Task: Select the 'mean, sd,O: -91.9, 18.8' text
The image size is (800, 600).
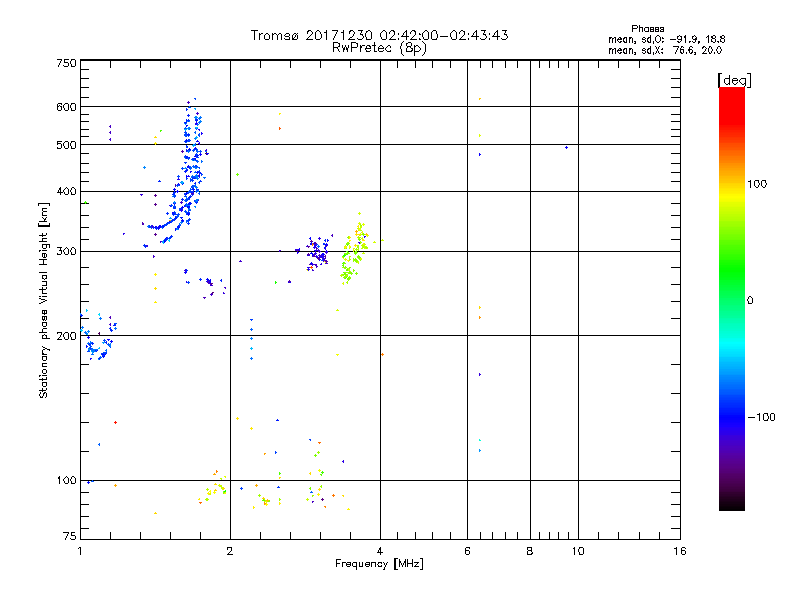Action: (666, 39)
